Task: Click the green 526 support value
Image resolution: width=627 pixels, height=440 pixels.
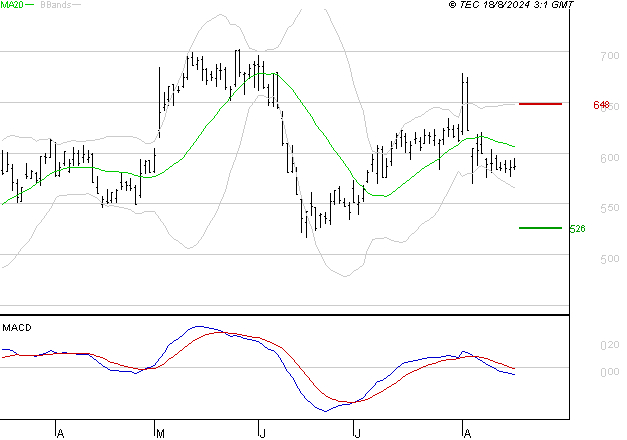Action: [x=577, y=229]
